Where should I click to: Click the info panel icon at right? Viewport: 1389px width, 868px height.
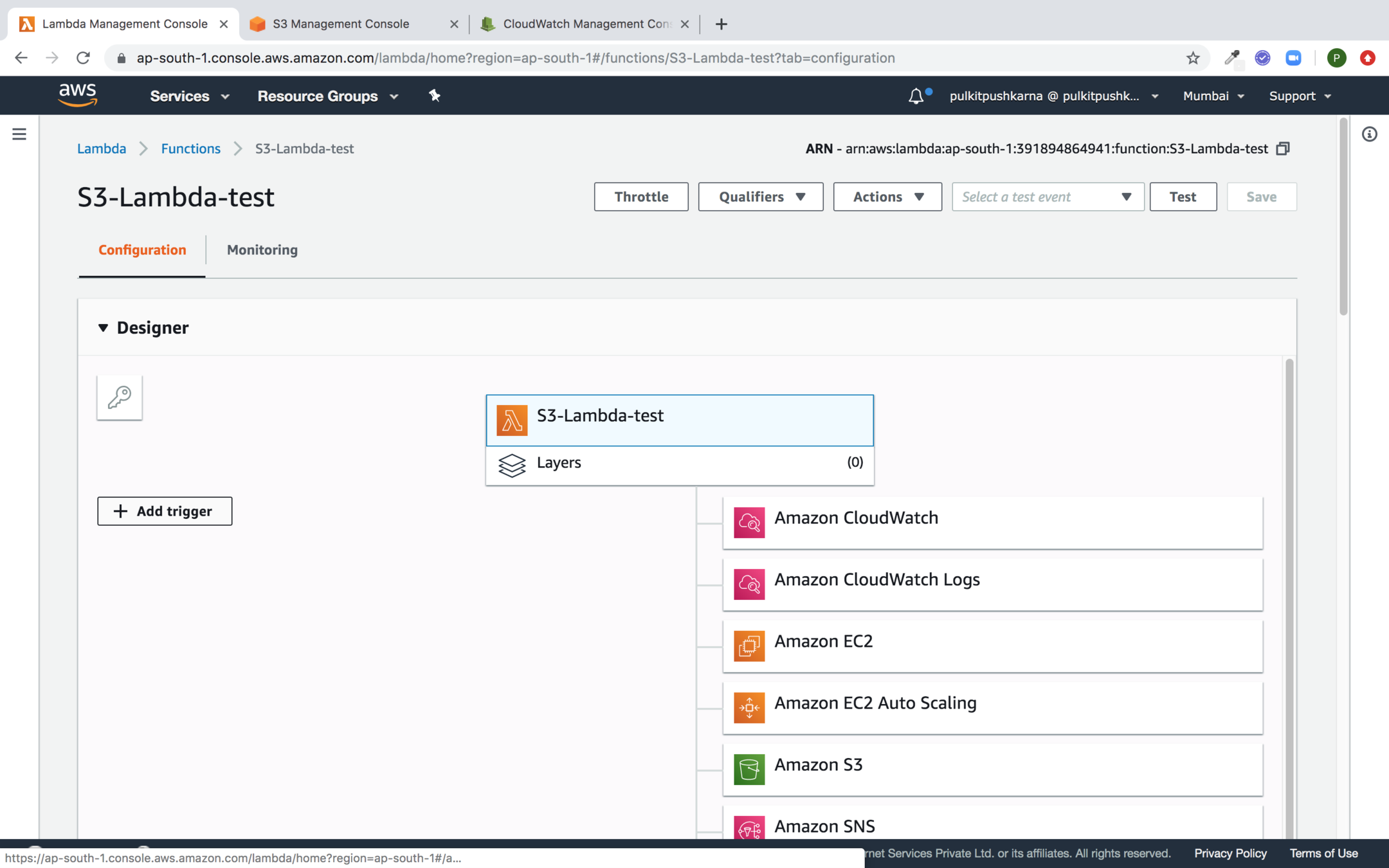point(1369,134)
